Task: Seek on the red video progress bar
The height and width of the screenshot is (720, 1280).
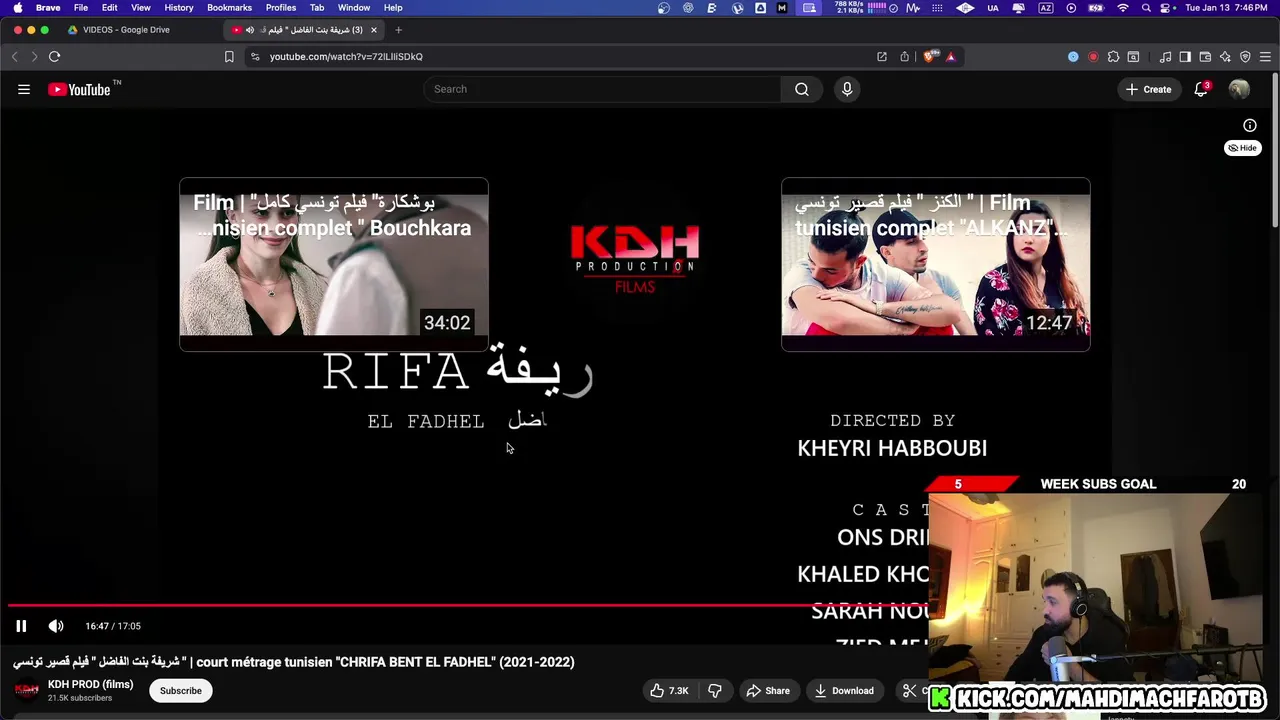Action: pyautogui.click(x=468, y=605)
